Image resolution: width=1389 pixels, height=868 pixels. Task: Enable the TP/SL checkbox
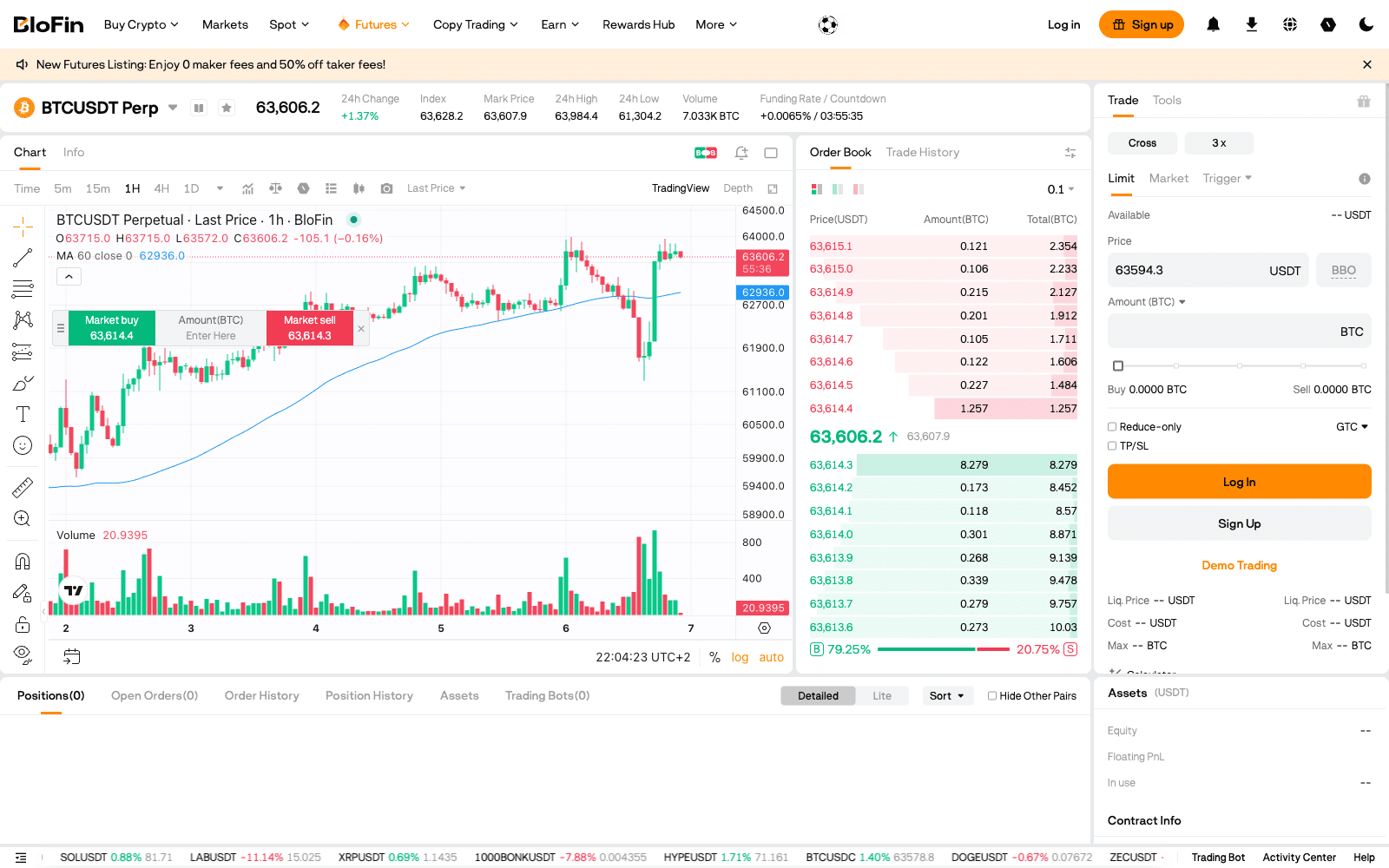[x=1112, y=446]
